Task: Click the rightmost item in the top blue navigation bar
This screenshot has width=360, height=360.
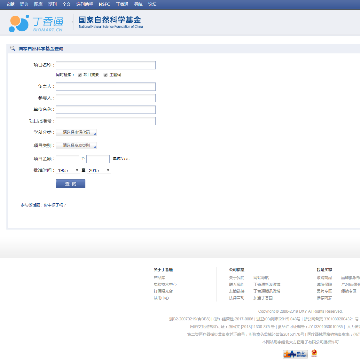Action: click(152, 4)
